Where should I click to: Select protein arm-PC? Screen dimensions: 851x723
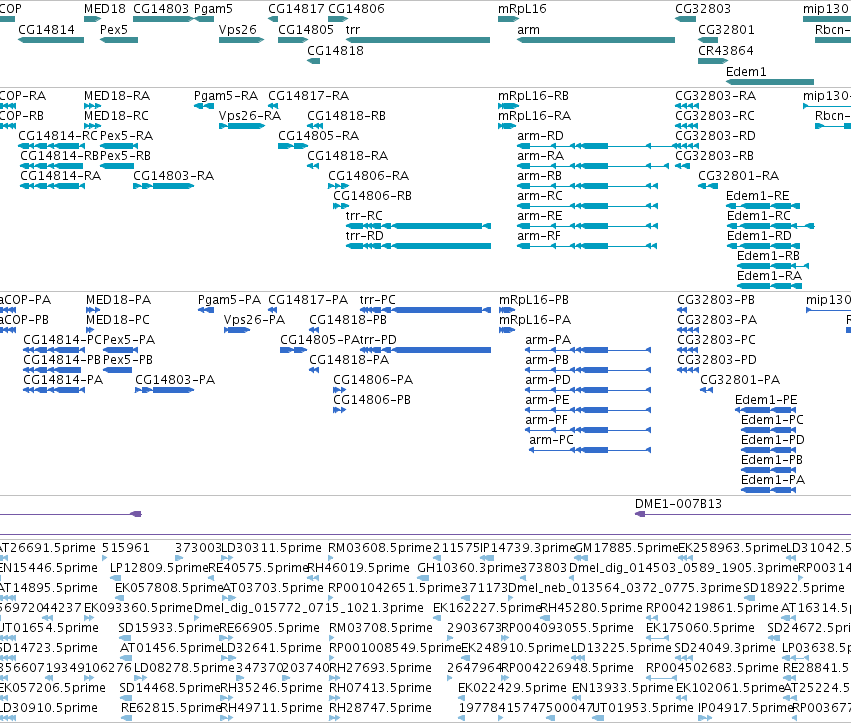[551, 440]
